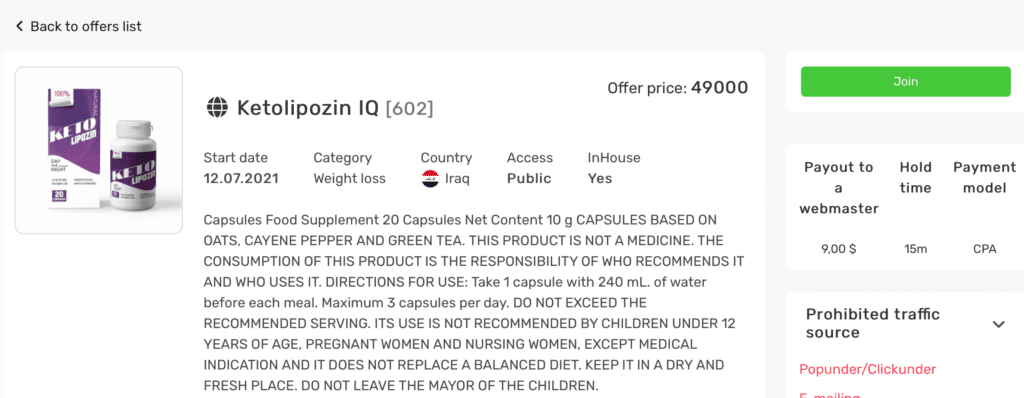
Task: Click the Offer price 49000 value
Action: pos(720,88)
